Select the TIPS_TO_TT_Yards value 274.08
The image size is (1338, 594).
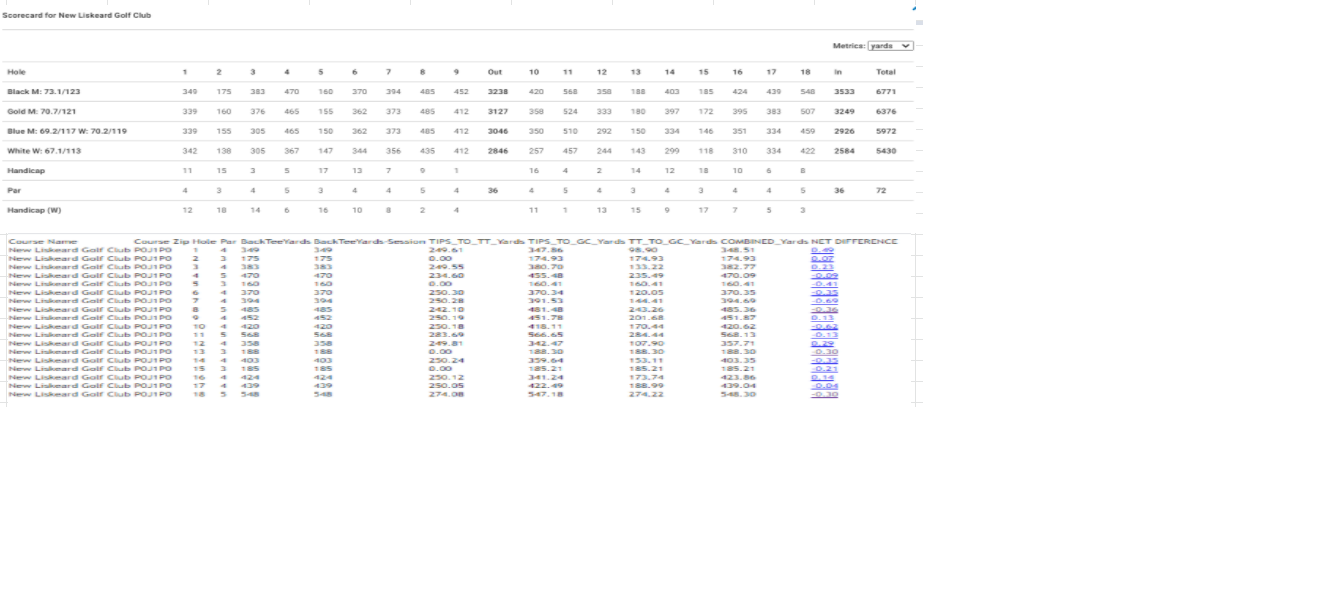pos(444,395)
